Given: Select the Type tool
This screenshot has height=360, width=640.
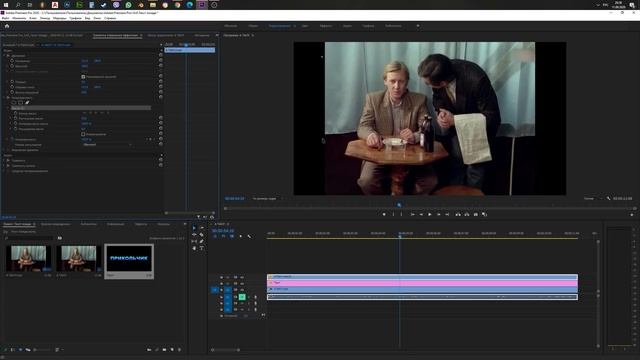Looking at the screenshot, I should [202, 248].
